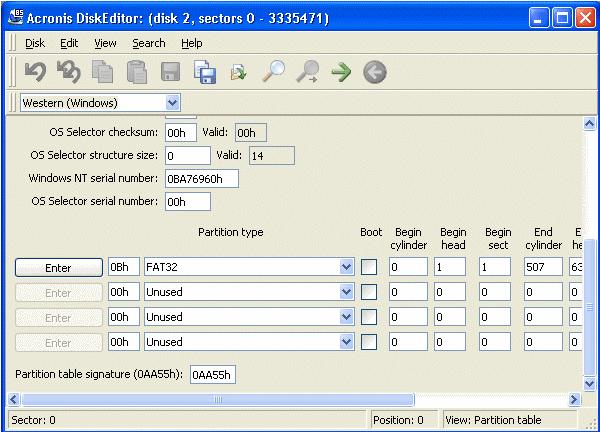
Task: Click OS Selector structure size field
Action: [188, 156]
